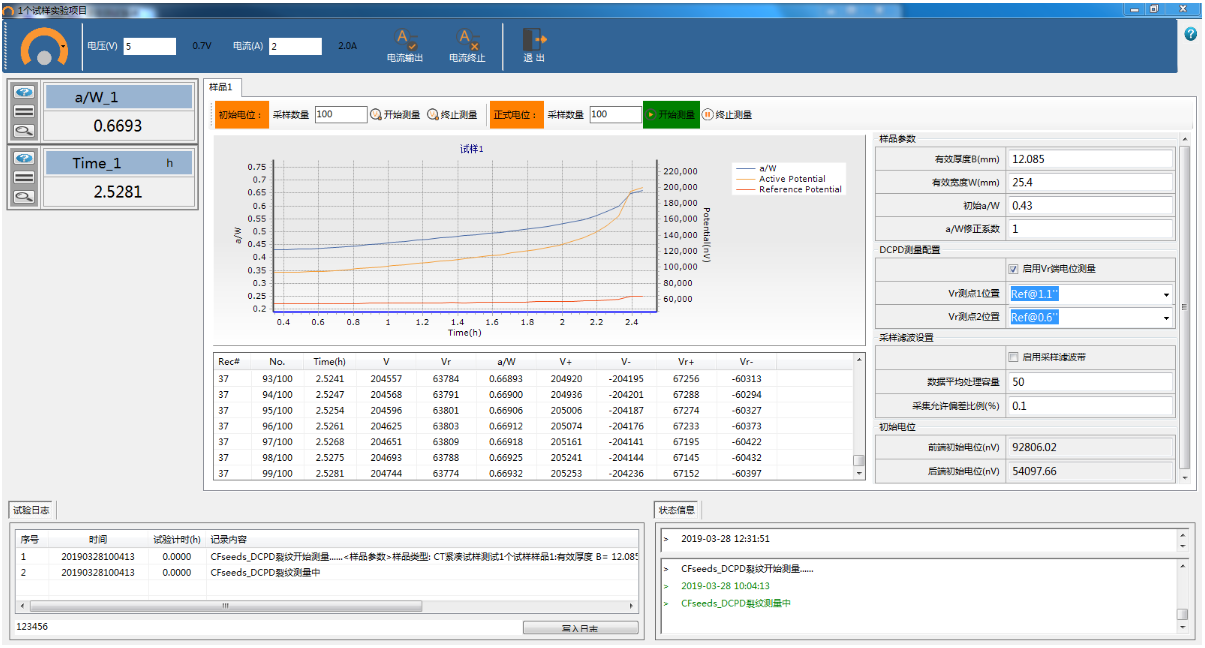Screen dimensions: 1205x648
Task: Open the Vr测点1位置 dropdown
Action: coord(1166,294)
